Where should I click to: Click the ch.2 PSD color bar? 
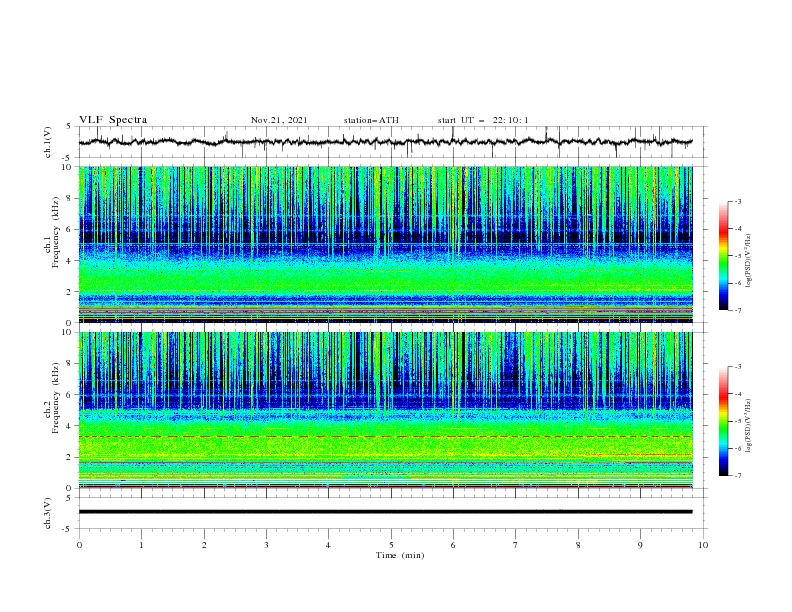pyautogui.click(x=723, y=421)
